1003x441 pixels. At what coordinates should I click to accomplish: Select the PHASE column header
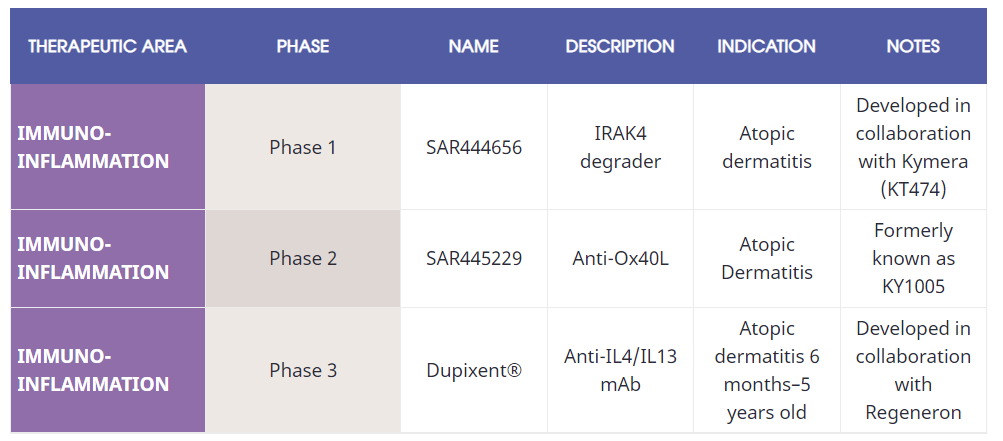click(303, 46)
